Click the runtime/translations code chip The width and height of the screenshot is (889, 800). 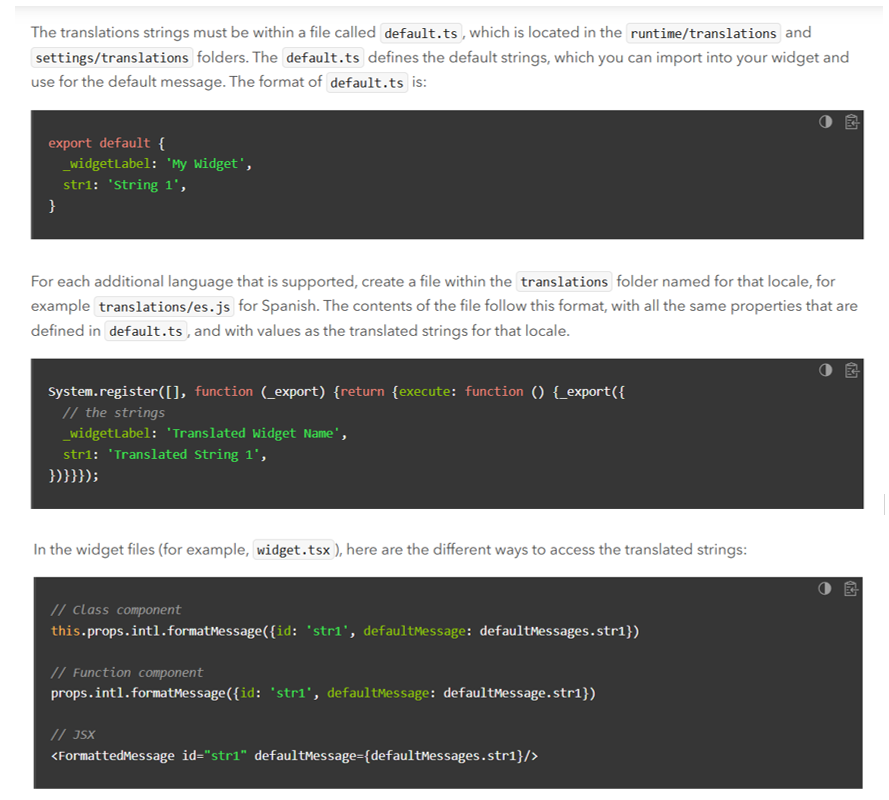click(x=703, y=32)
